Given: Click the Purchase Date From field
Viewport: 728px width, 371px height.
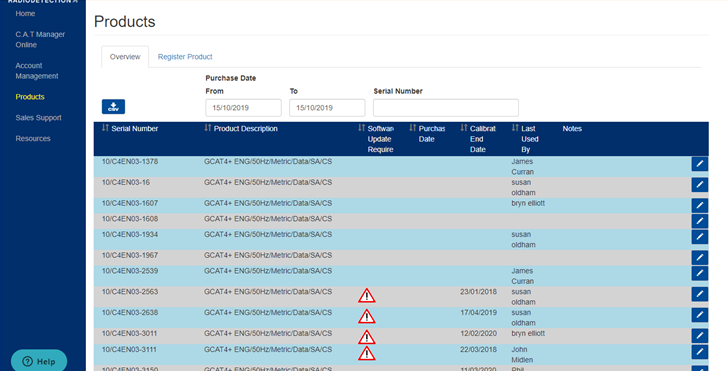Looking at the screenshot, I should tap(243, 108).
